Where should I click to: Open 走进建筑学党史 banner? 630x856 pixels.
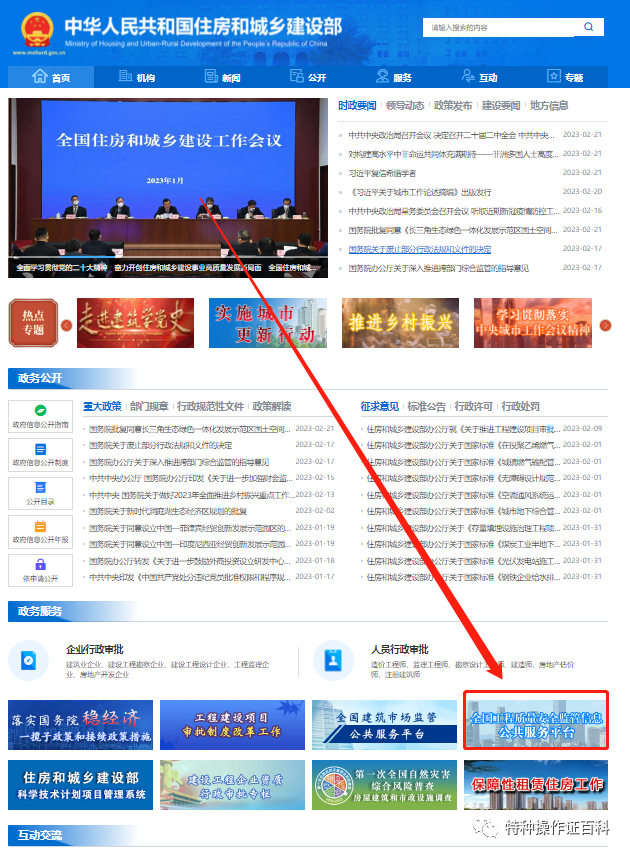135,323
